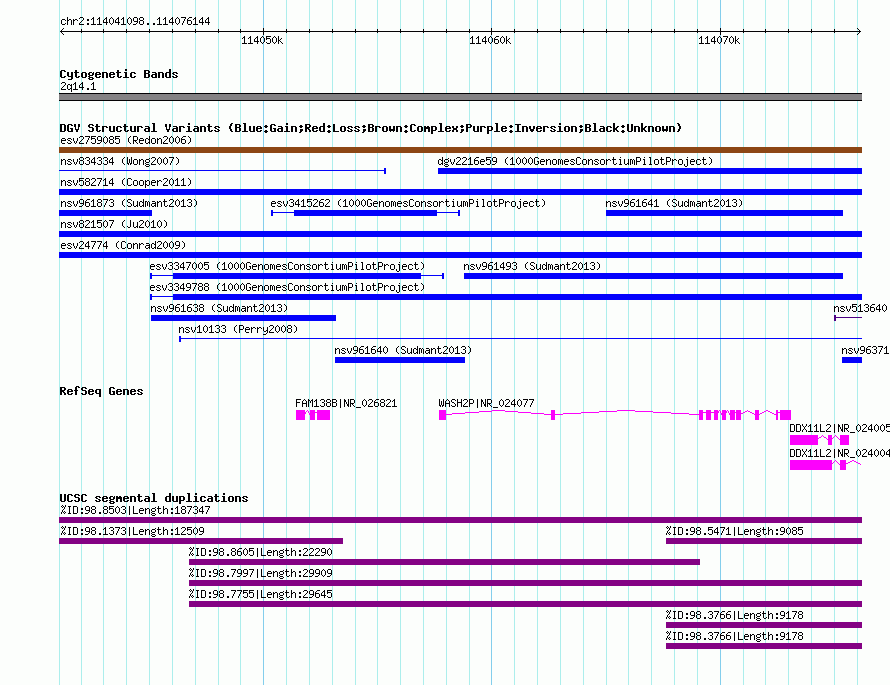Select duplication %ID:98.7755|Length:29645 label
Screen dimensions: 890x685
(261, 594)
